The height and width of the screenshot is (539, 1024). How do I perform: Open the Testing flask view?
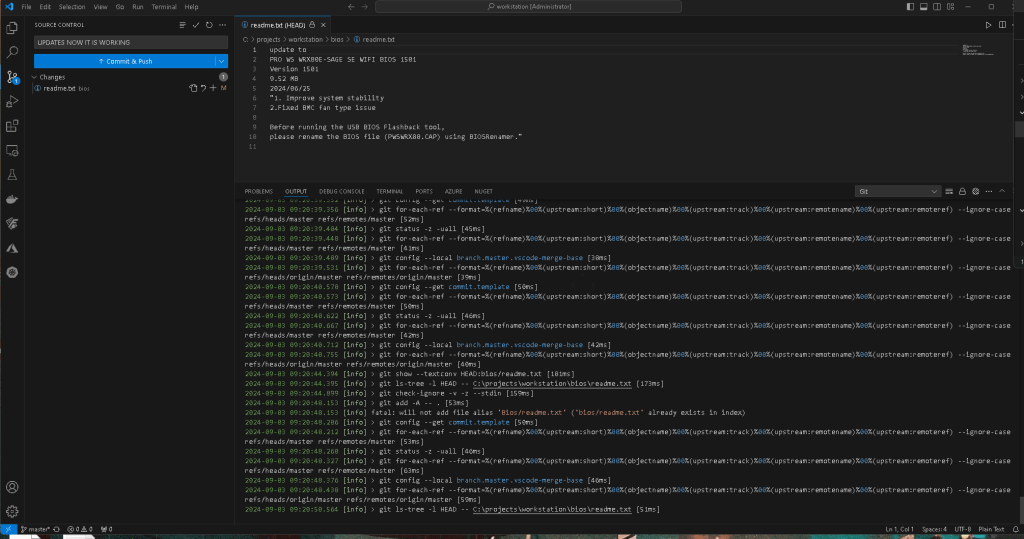coord(12,175)
